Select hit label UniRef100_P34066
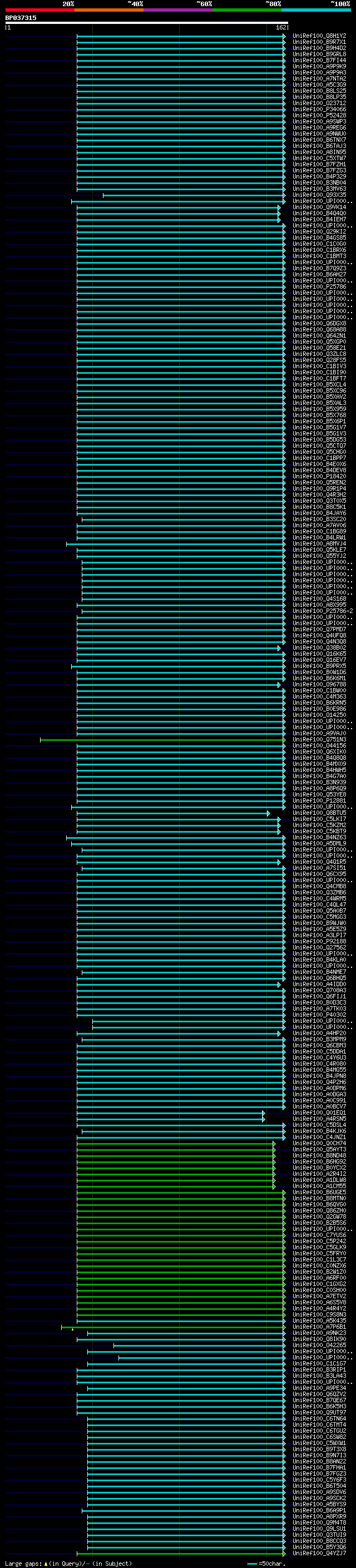The width and height of the screenshot is (356, 1568). (319, 109)
